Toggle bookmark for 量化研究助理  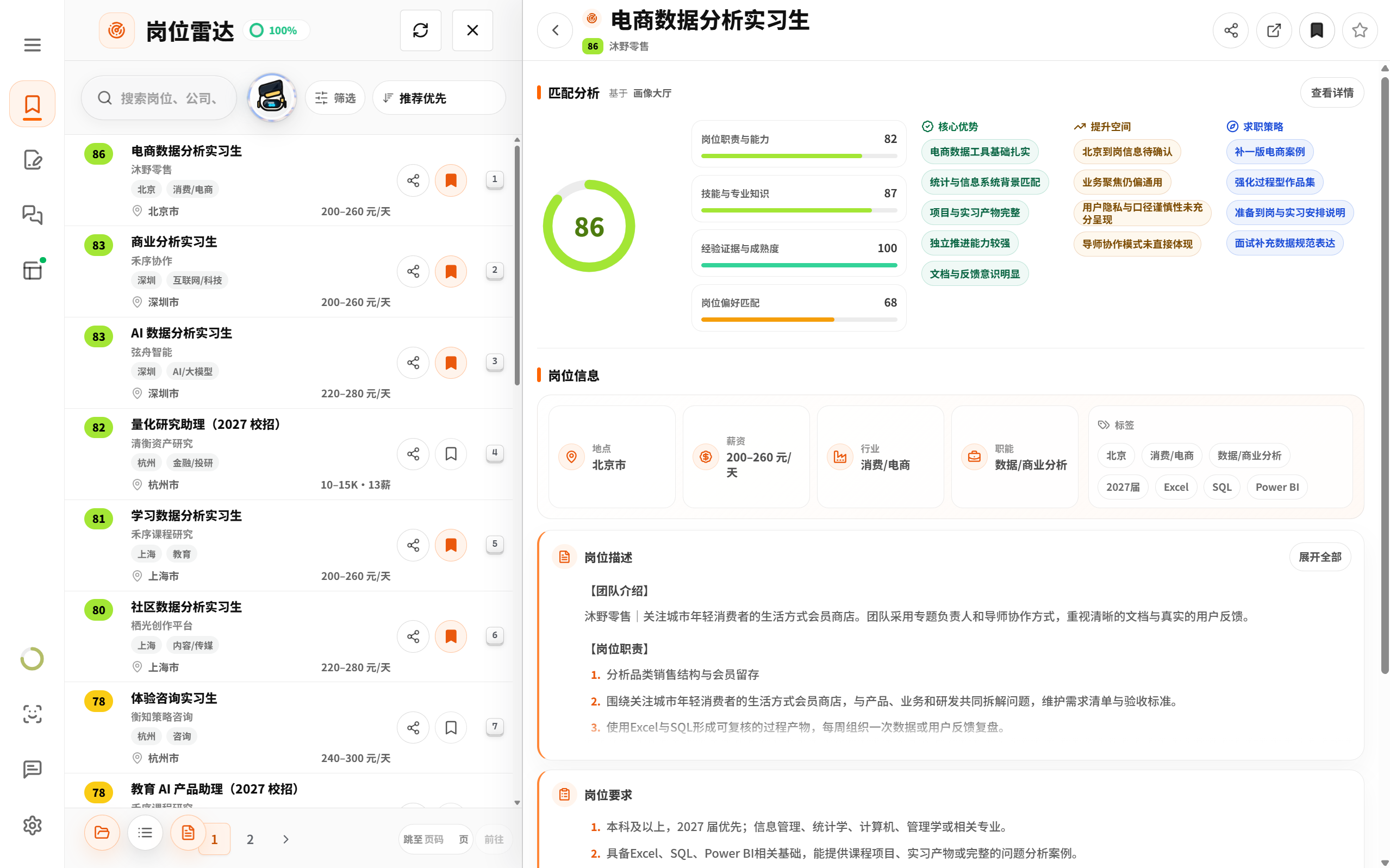(x=451, y=453)
